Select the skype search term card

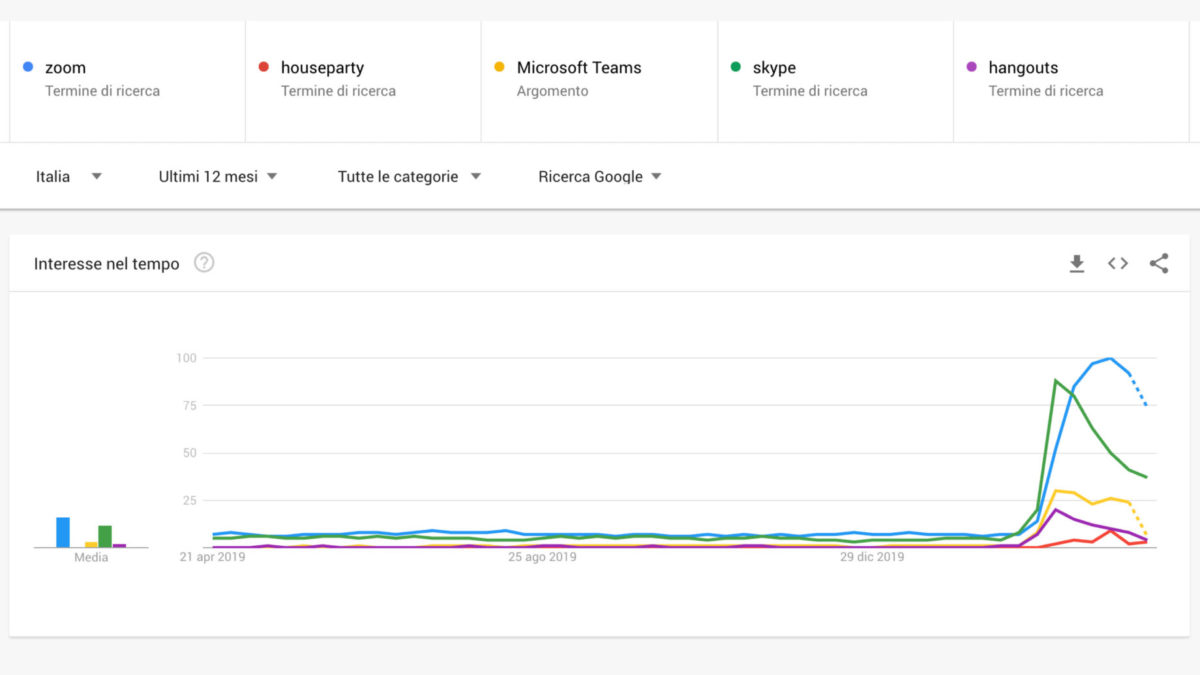coord(835,81)
